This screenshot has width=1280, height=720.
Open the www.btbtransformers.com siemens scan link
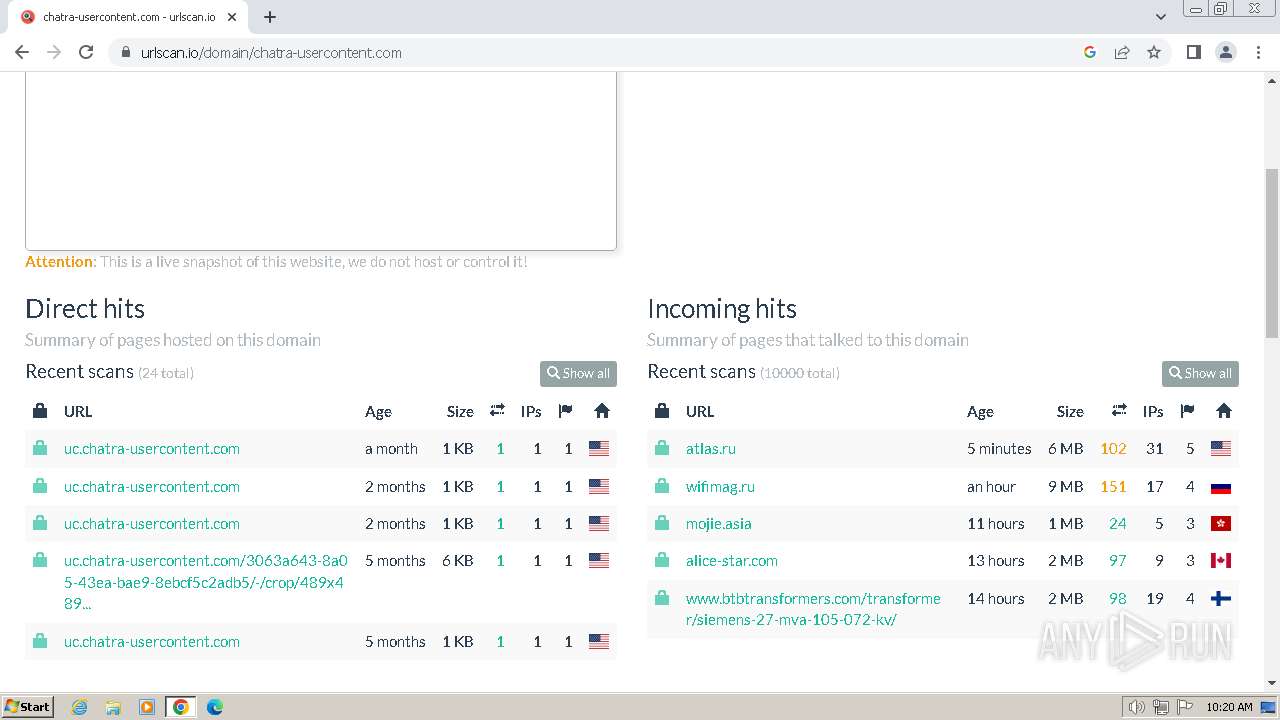813,608
